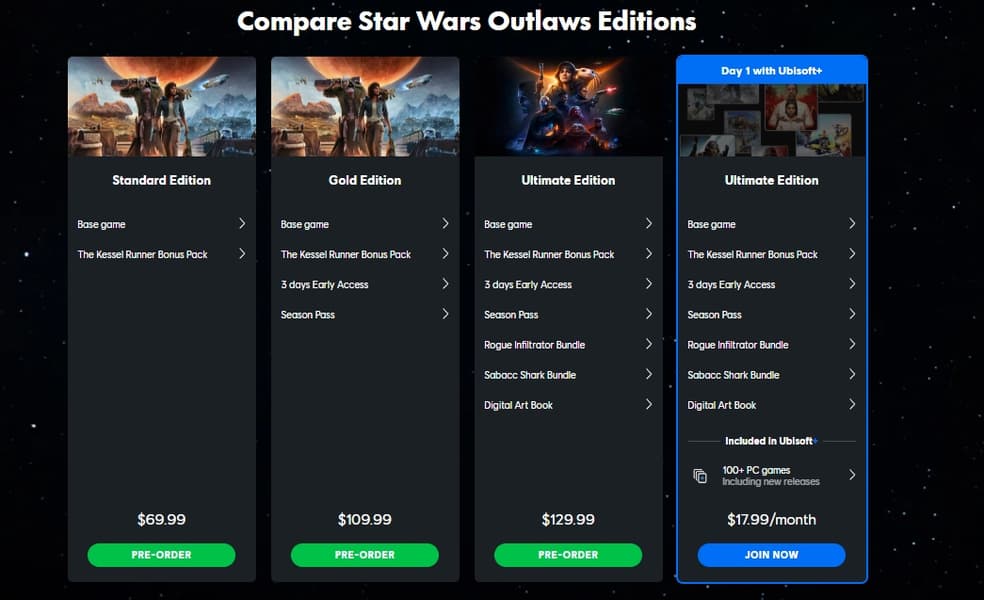Expand Base game in the Ubisoft+ card

tap(771, 224)
